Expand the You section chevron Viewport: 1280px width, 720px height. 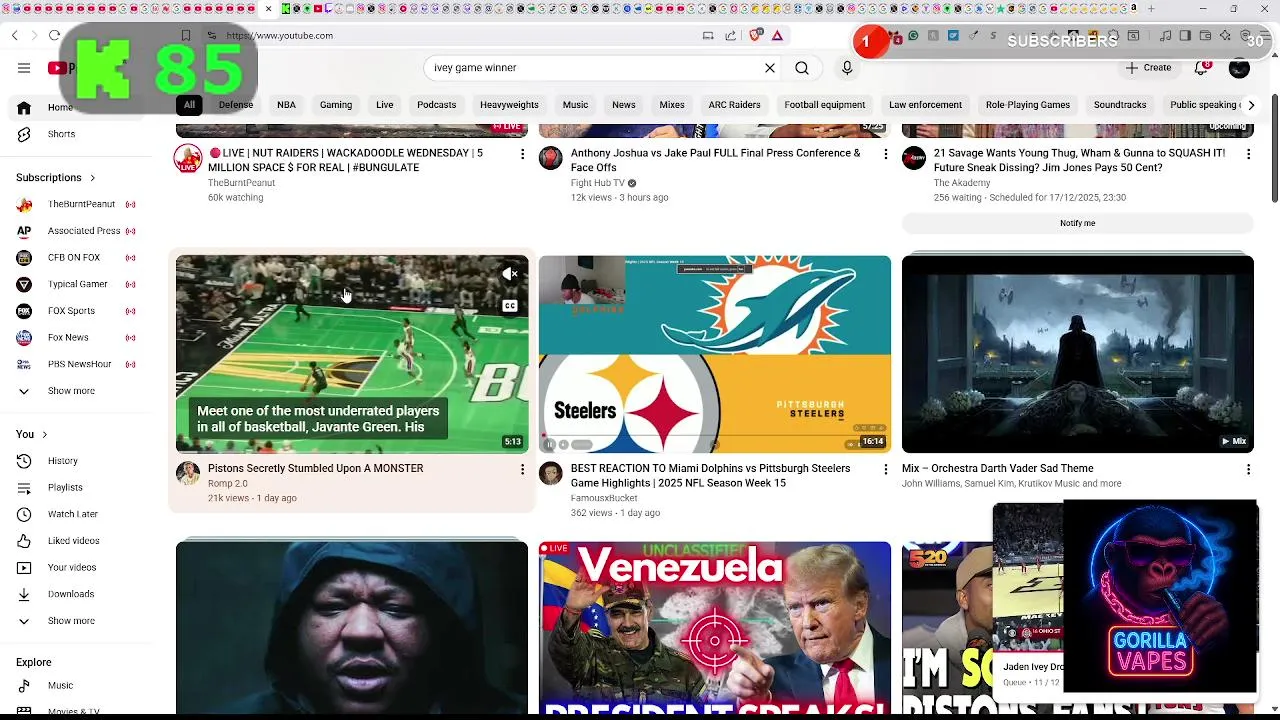tap(44, 434)
